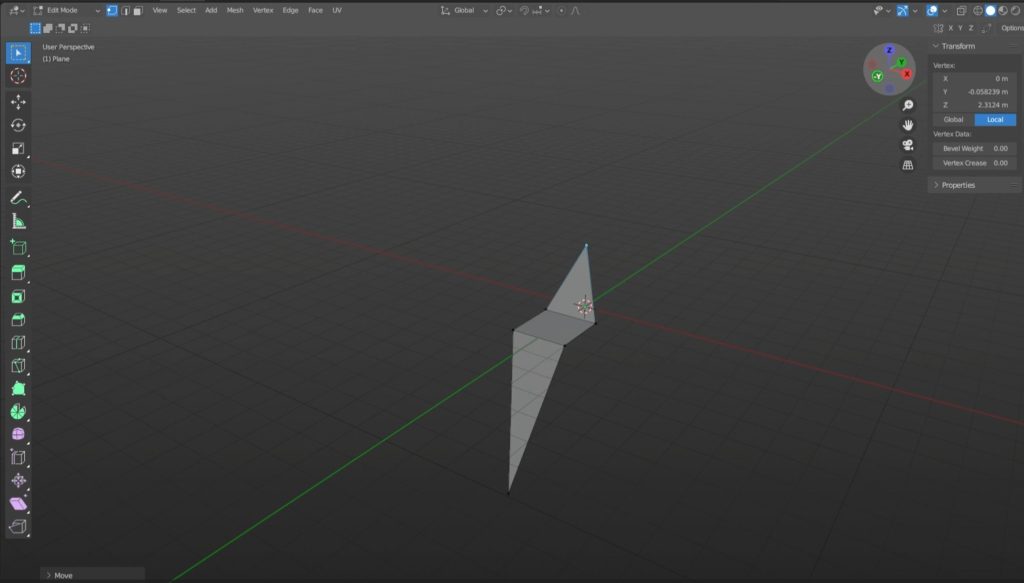Screen dimensions: 1024x583
Task: Open the Edit Mode dropdown
Action: [x=66, y=10]
